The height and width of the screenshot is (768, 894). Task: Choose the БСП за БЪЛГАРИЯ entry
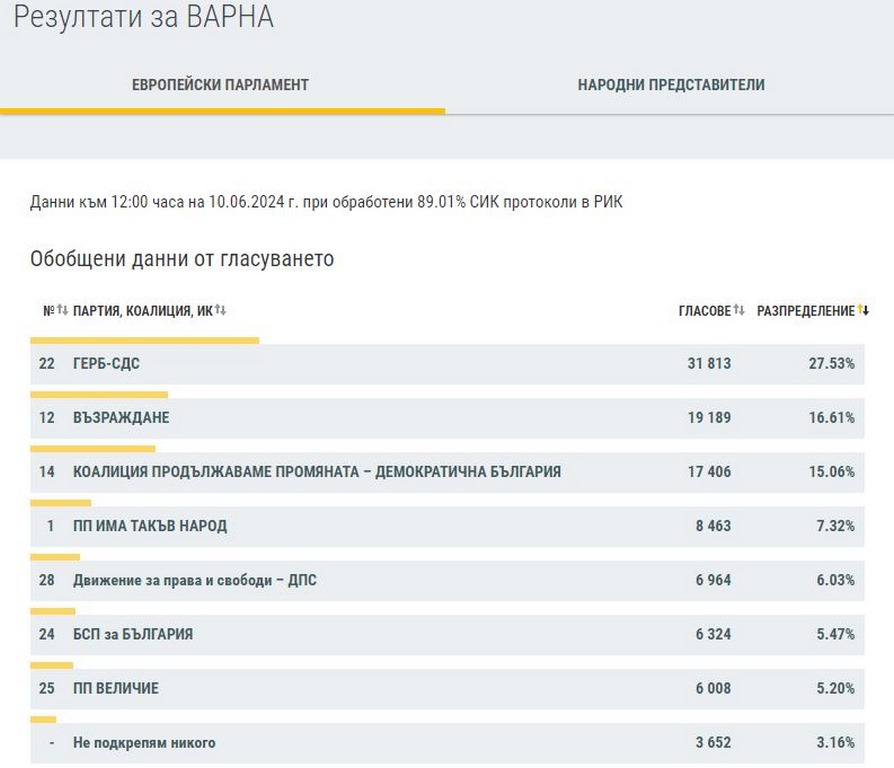(133, 634)
